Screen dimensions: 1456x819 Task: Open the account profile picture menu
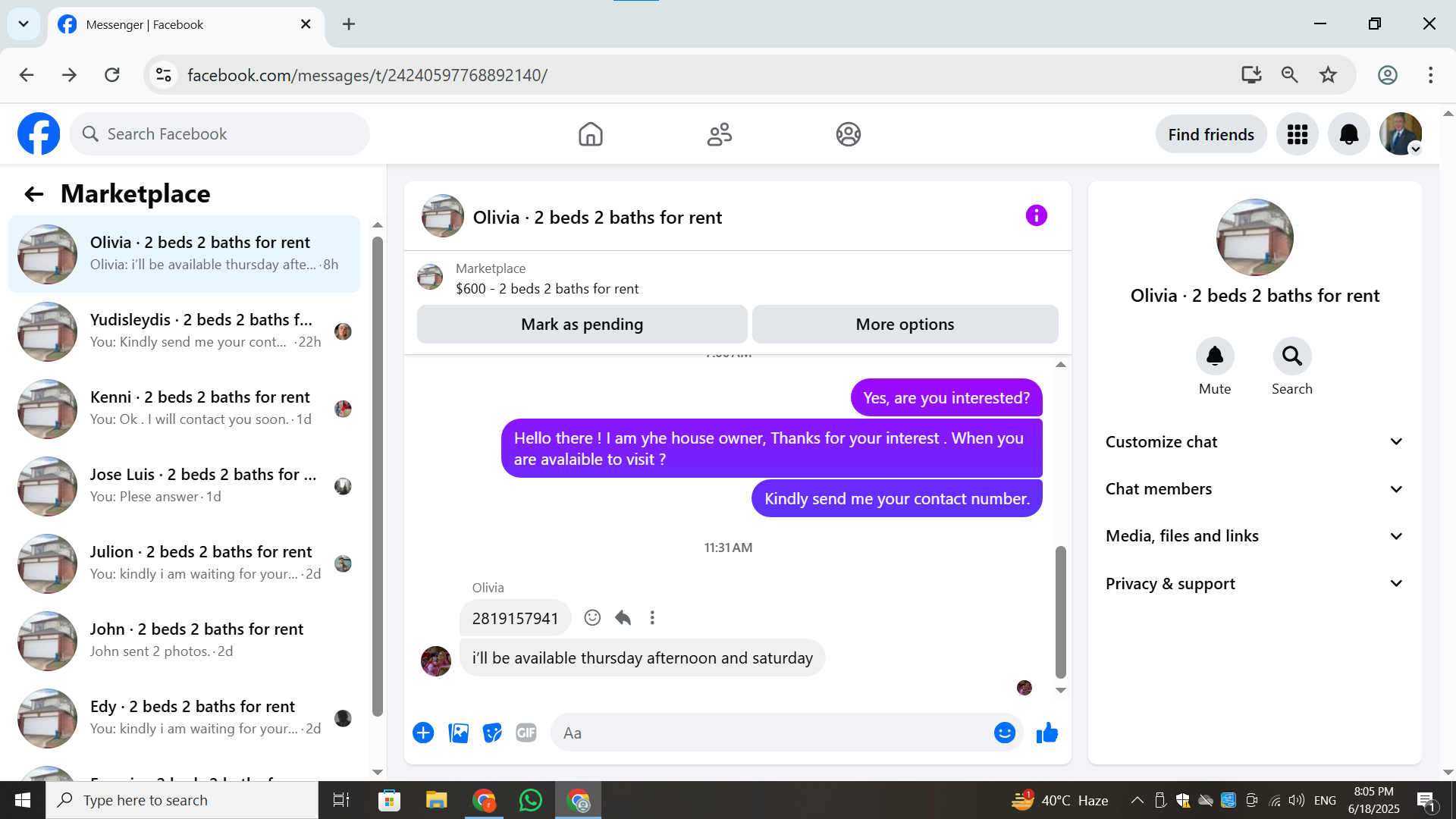pos(1401,134)
